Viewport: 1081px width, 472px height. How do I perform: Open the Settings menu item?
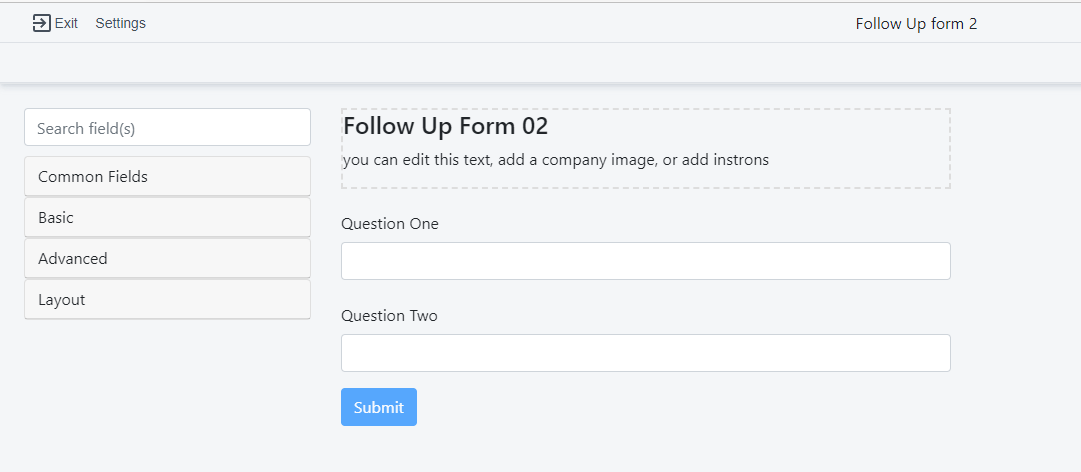(x=121, y=23)
